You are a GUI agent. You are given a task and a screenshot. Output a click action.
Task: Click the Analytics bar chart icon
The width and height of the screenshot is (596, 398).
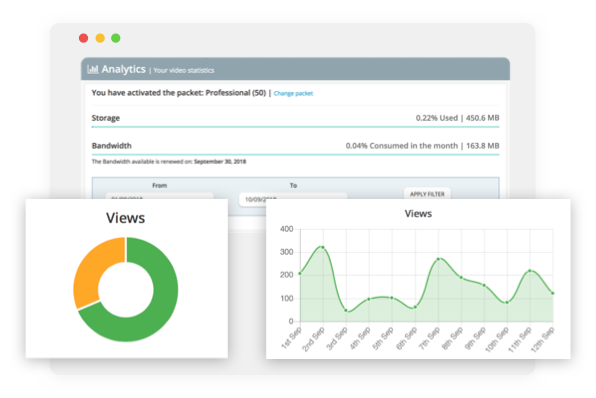click(x=93, y=69)
